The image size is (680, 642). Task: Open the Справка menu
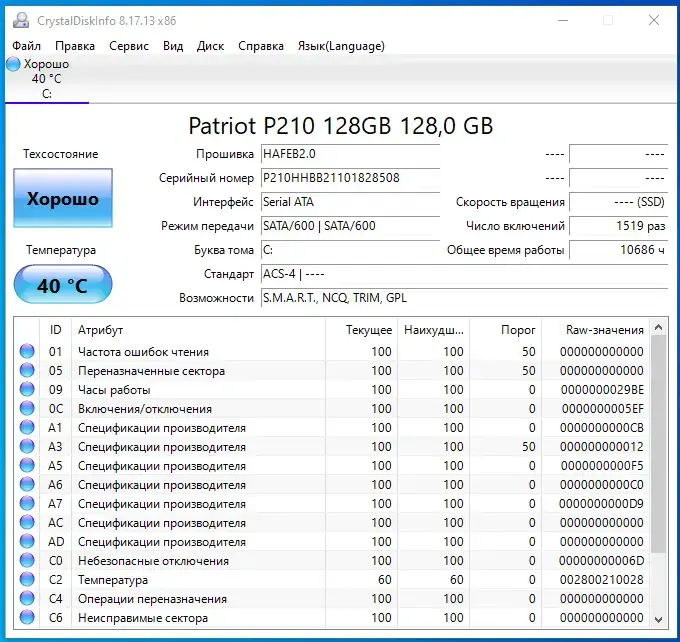point(261,46)
